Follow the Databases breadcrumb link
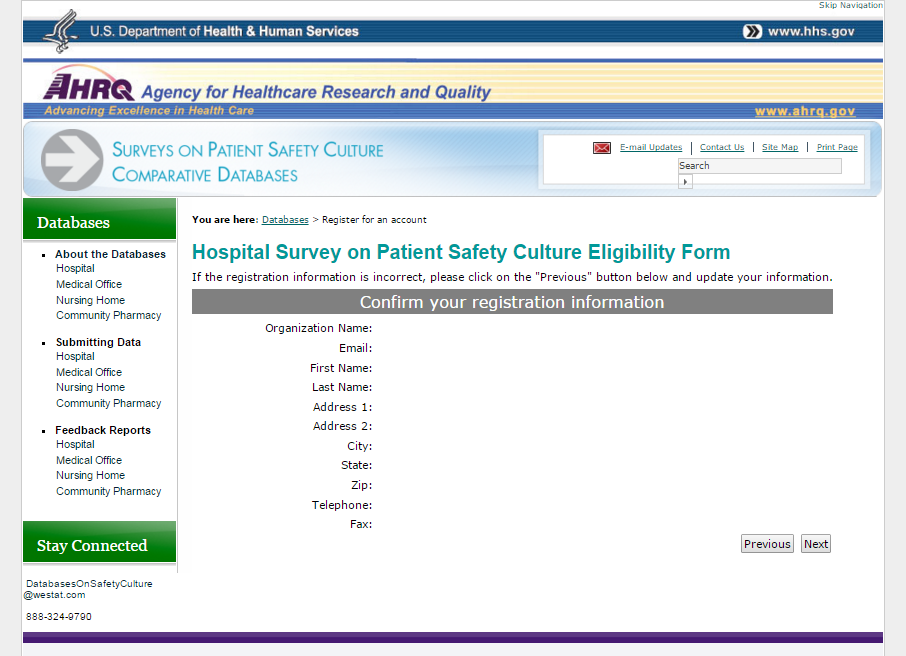Viewport: 906px width, 656px height. pyautogui.click(x=285, y=220)
